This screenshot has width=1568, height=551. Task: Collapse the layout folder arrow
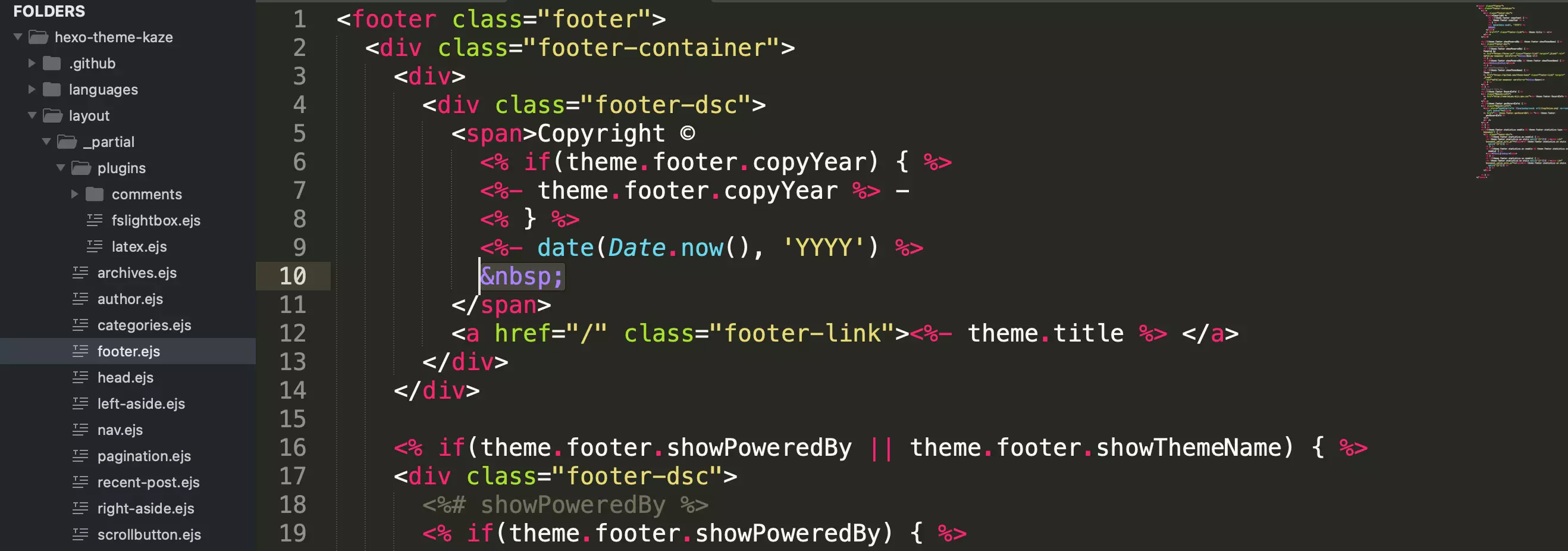pyautogui.click(x=32, y=115)
